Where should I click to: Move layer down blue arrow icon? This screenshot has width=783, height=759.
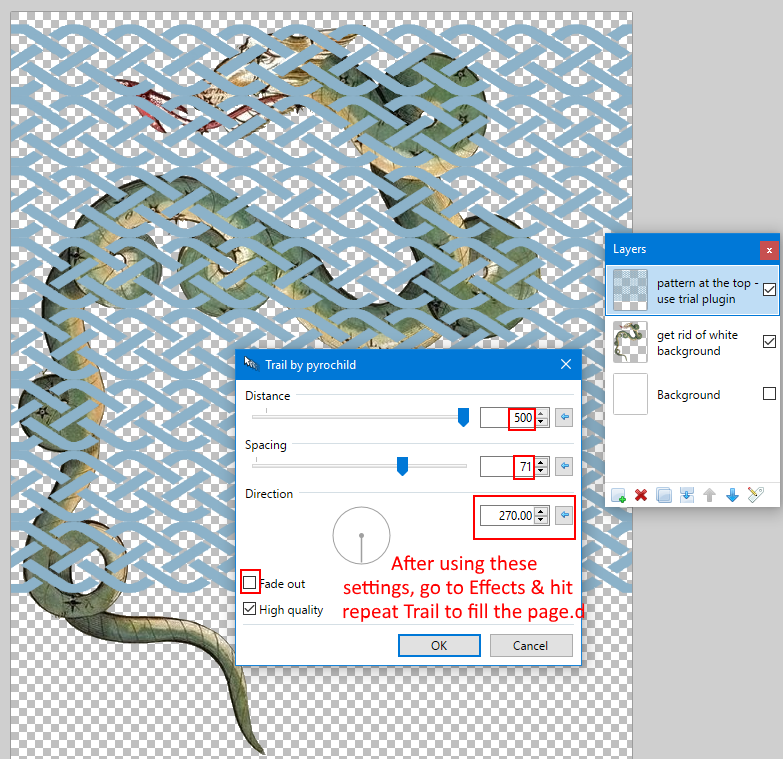pyautogui.click(x=732, y=495)
